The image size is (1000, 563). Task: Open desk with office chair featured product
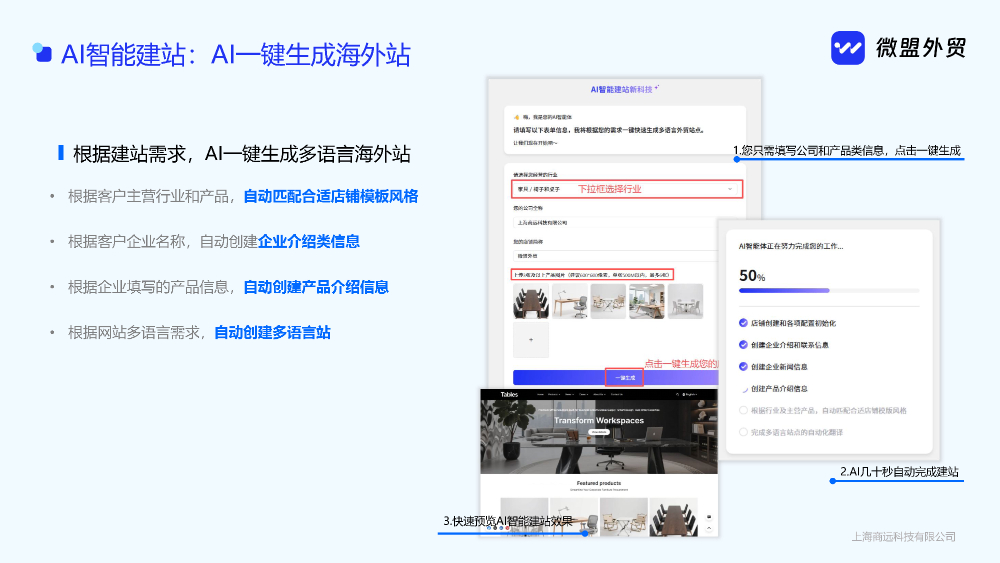(574, 517)
